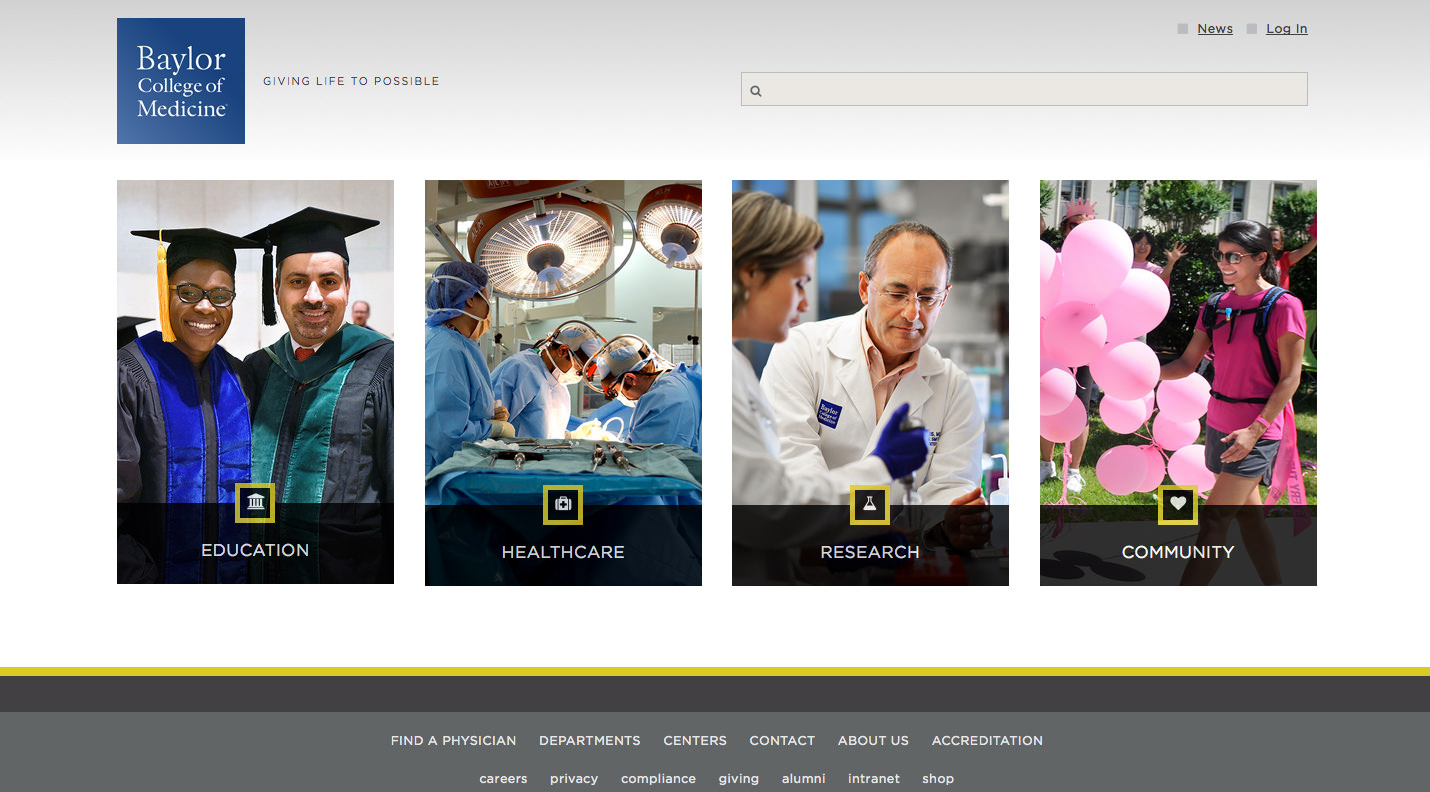
Task: Open the intranet footer link
Action: click(x=874, y=779)
